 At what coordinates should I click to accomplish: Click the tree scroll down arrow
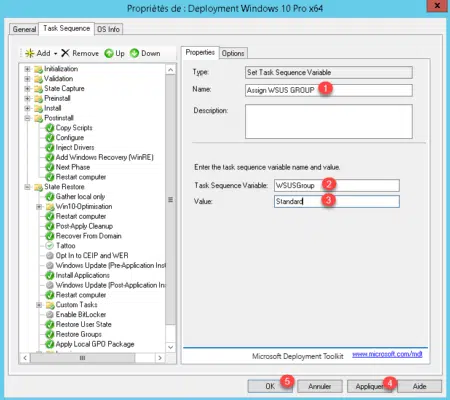(x=171, y=347)
